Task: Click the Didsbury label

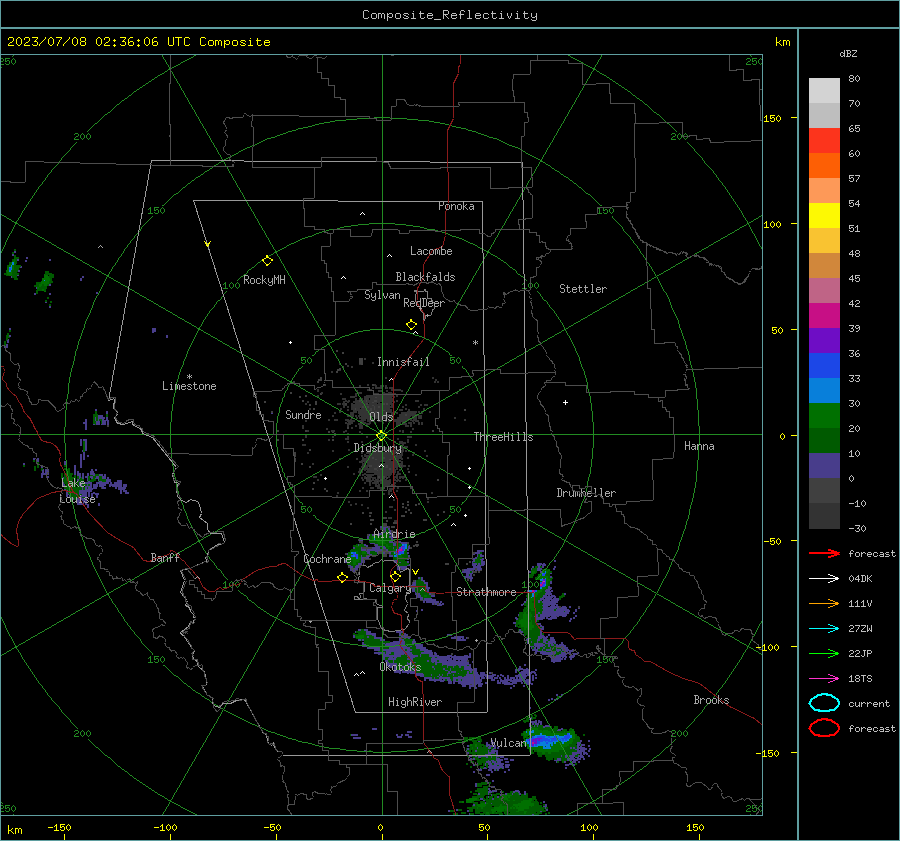Action: pos(377,447)
